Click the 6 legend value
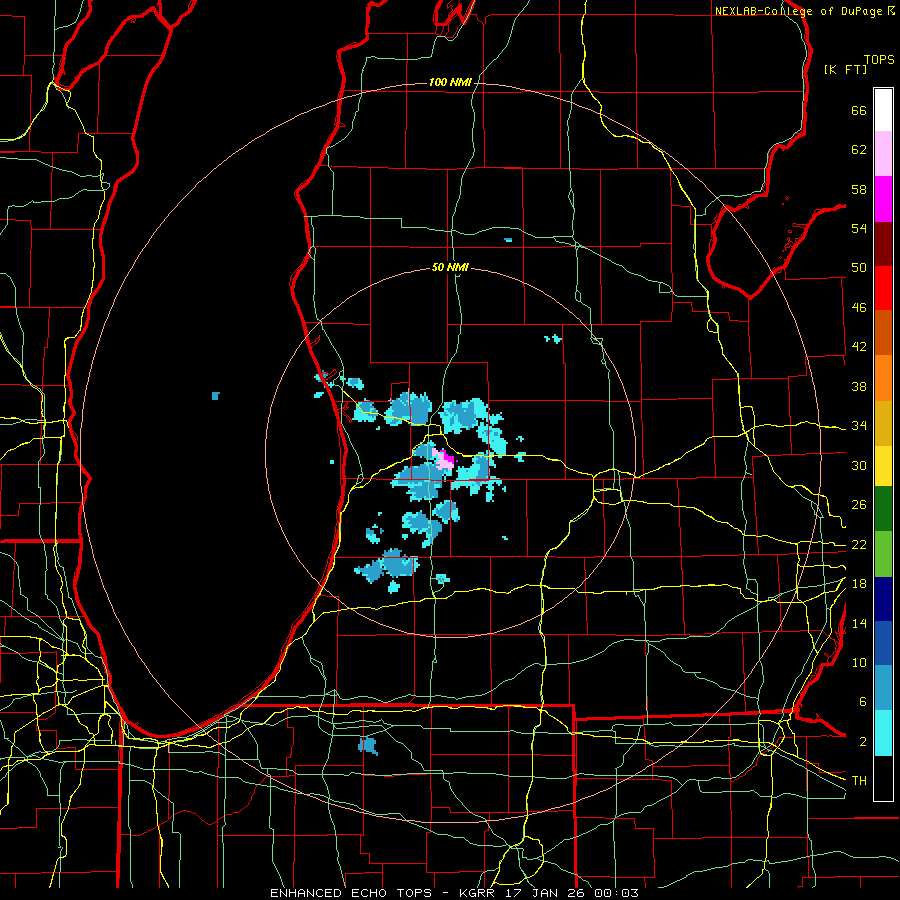 (x=862, y=702)
